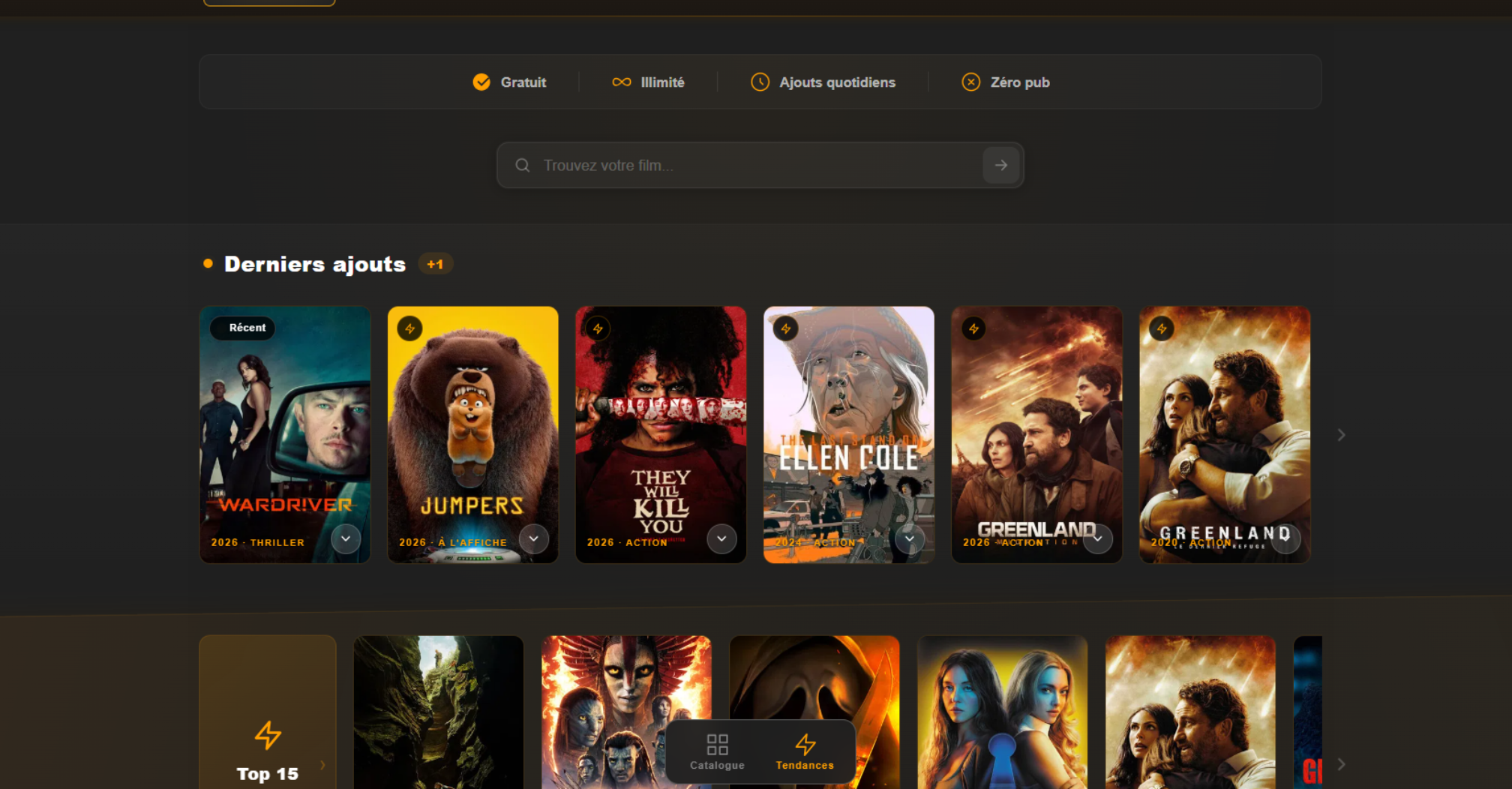1512x789 pixels.
Task: Click the search magnifier icon
Action: pyautogui.click(x=522, y=165)
